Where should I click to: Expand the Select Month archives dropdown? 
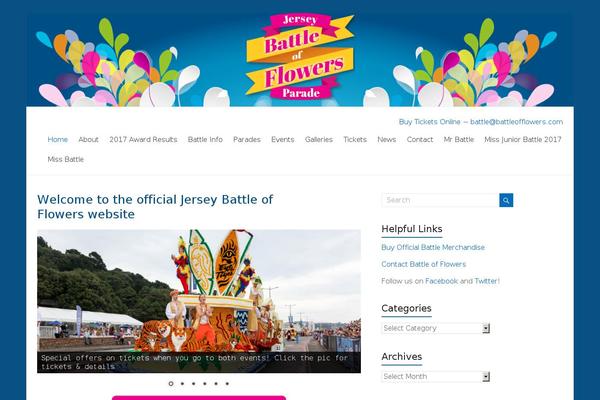tap(435, 376)
